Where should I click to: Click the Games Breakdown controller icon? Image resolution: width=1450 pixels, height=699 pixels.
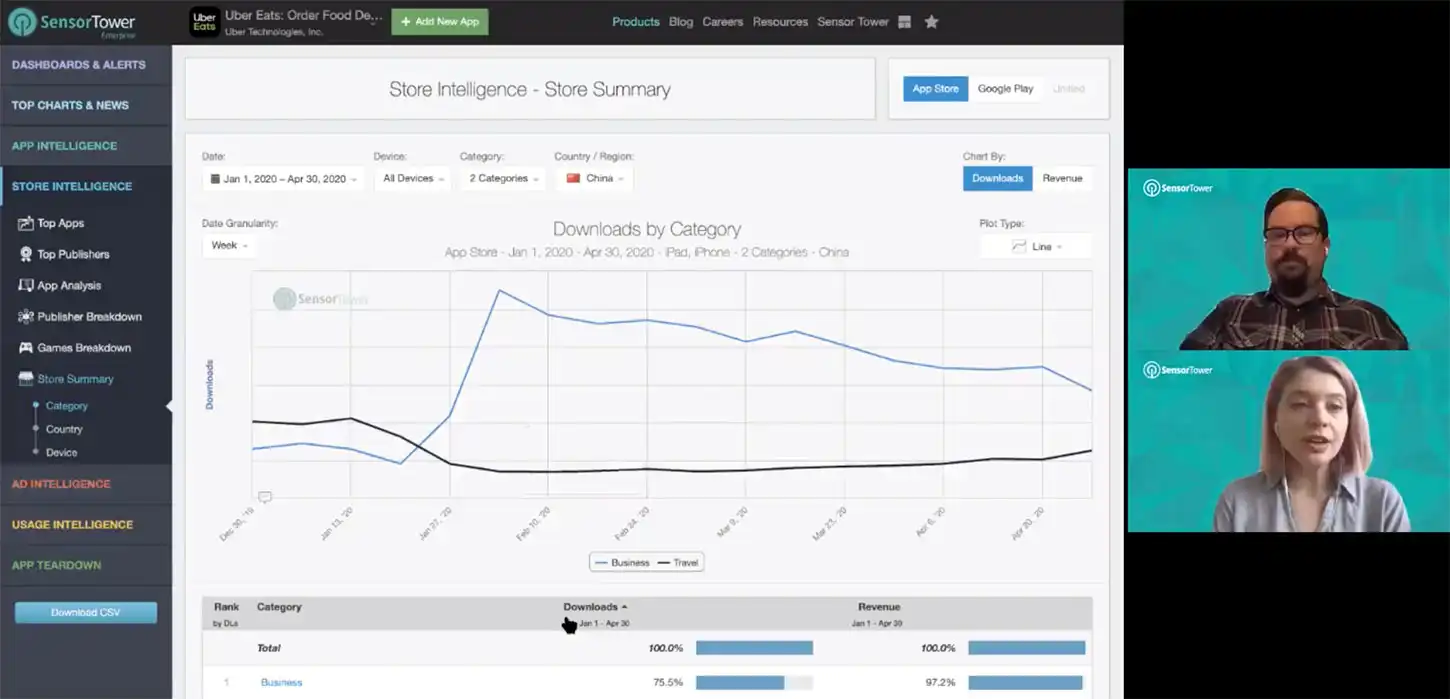point(26,348)
